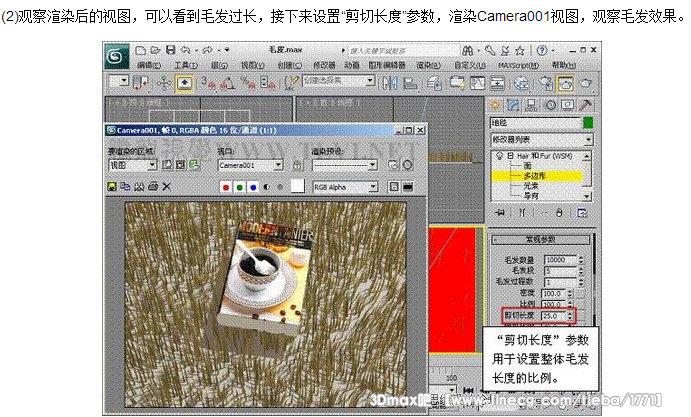Click Edit Region icon in render window
The height and width of the screenshot is (417, 691).
(167, 165)
